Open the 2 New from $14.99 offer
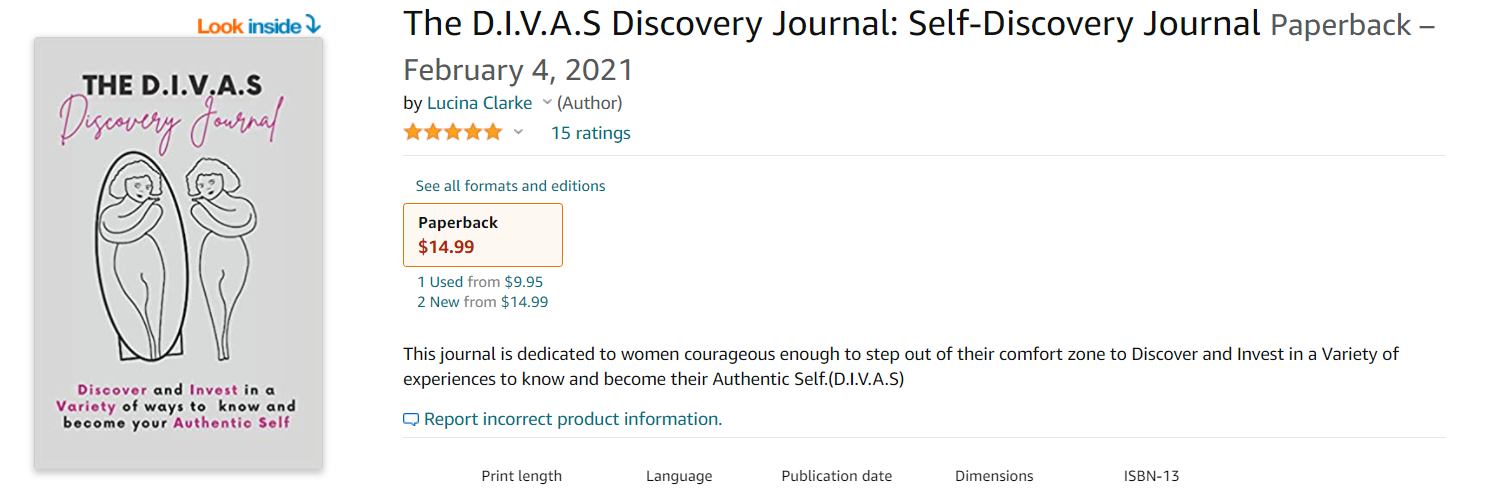Screen dimensions: 1489x495 pyautogui.click(x=482, y=302)
